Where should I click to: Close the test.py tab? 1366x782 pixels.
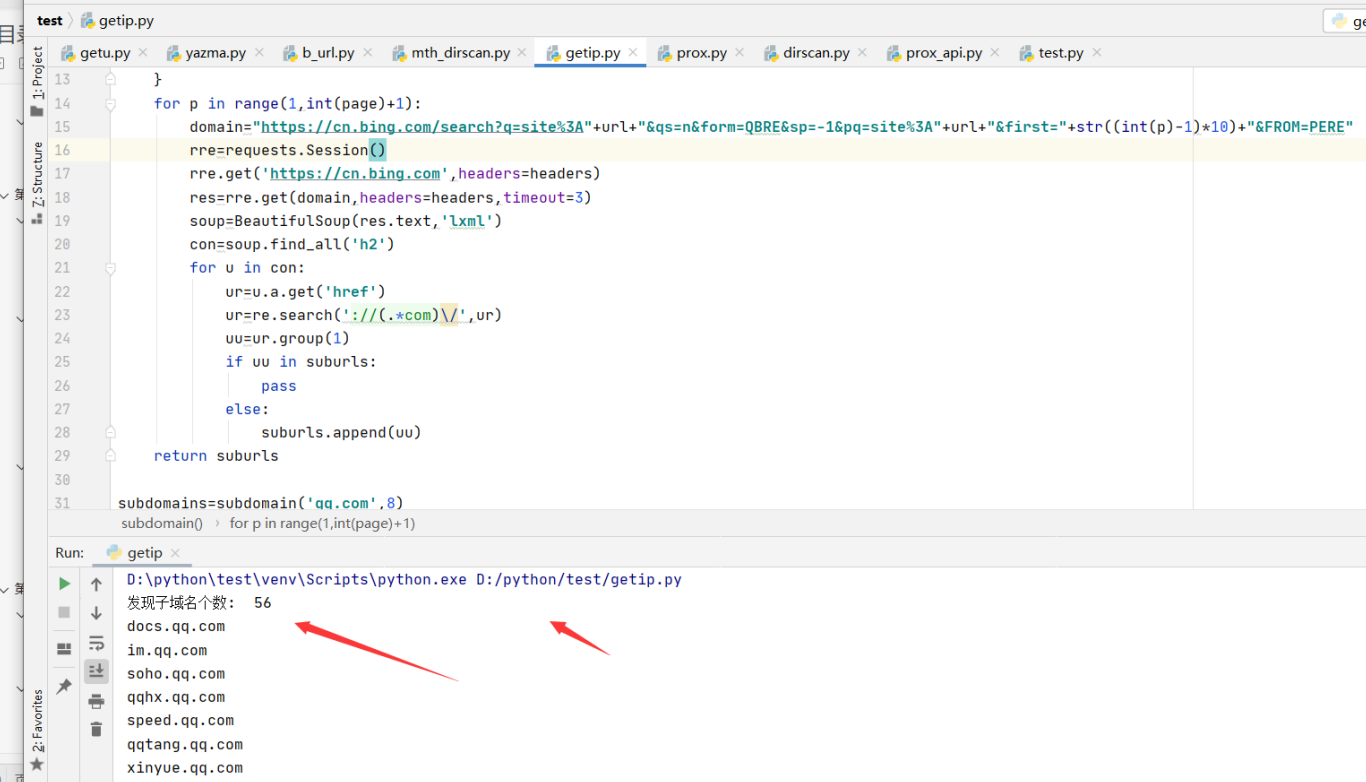1096,52
